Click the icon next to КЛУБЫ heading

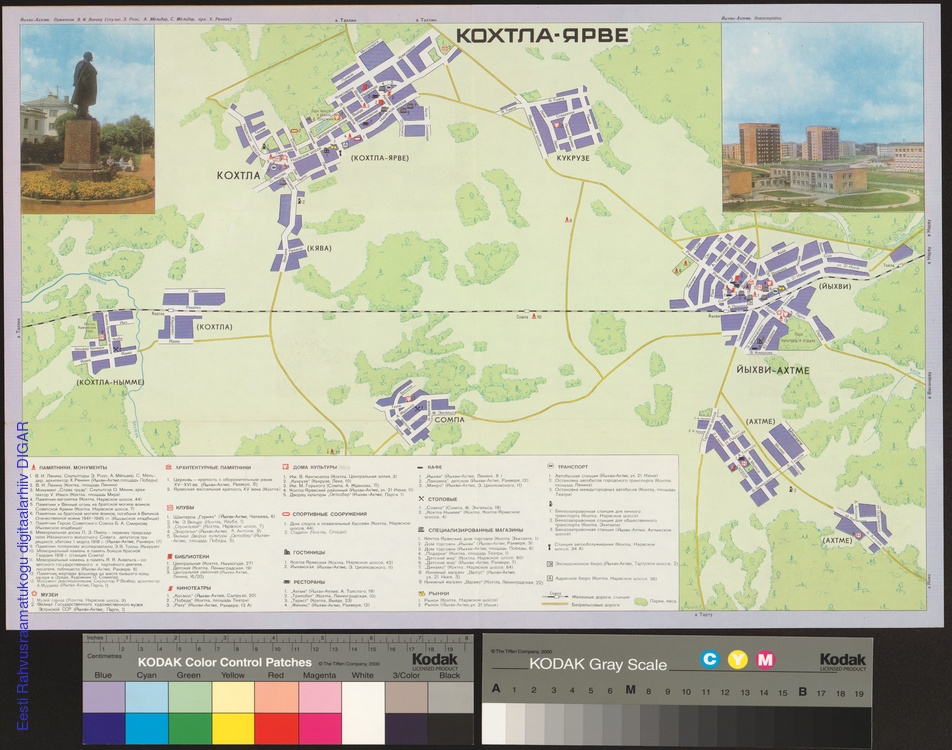[170, 507]
